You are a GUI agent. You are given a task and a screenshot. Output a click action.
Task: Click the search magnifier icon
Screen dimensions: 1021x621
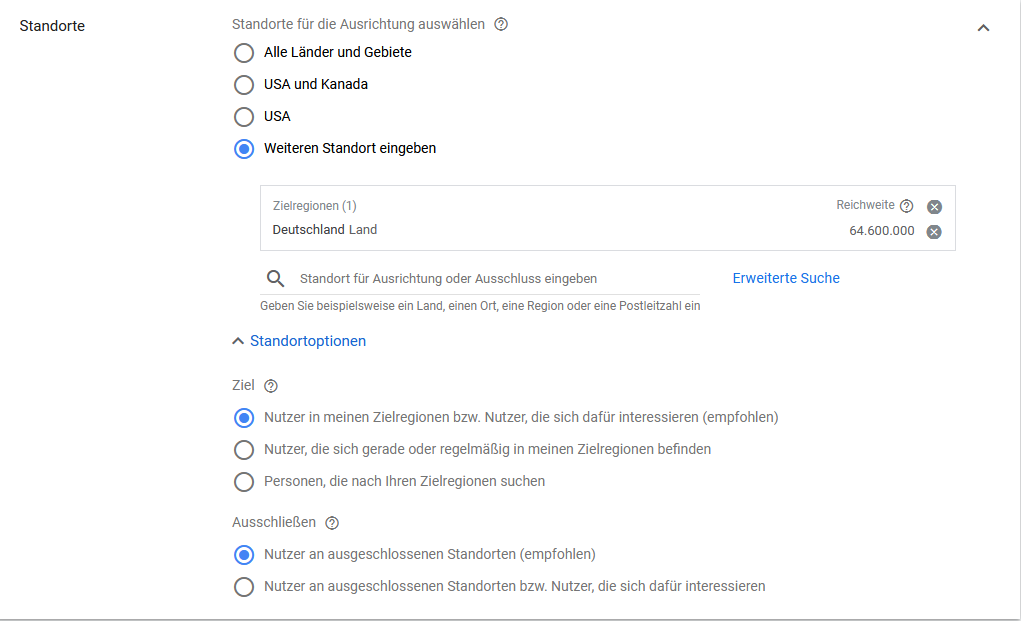pos(276,279)
